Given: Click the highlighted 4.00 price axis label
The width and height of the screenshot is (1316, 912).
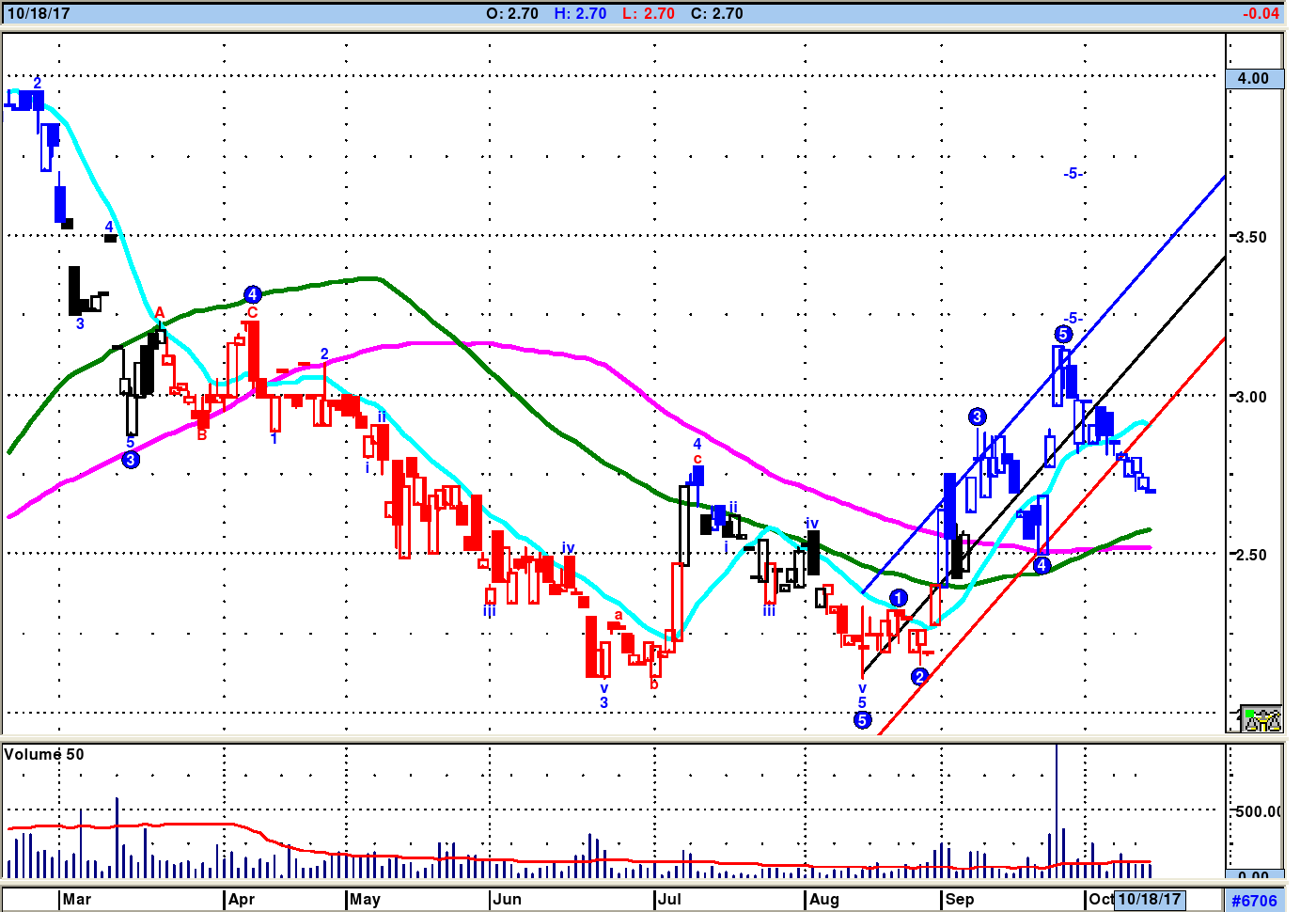Looking at the screenshot, I should (x=1254, y=78).
